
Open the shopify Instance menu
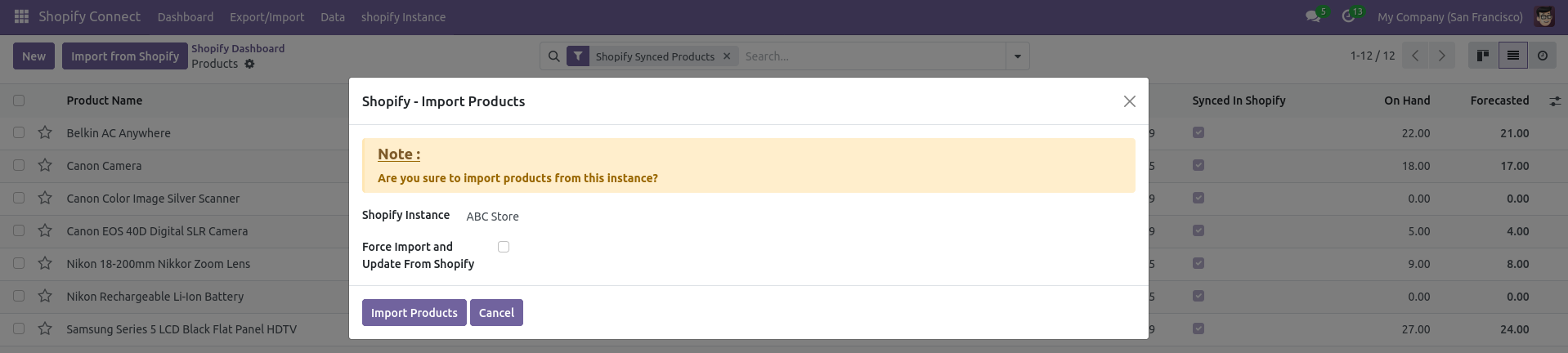[x=403, y=17]
